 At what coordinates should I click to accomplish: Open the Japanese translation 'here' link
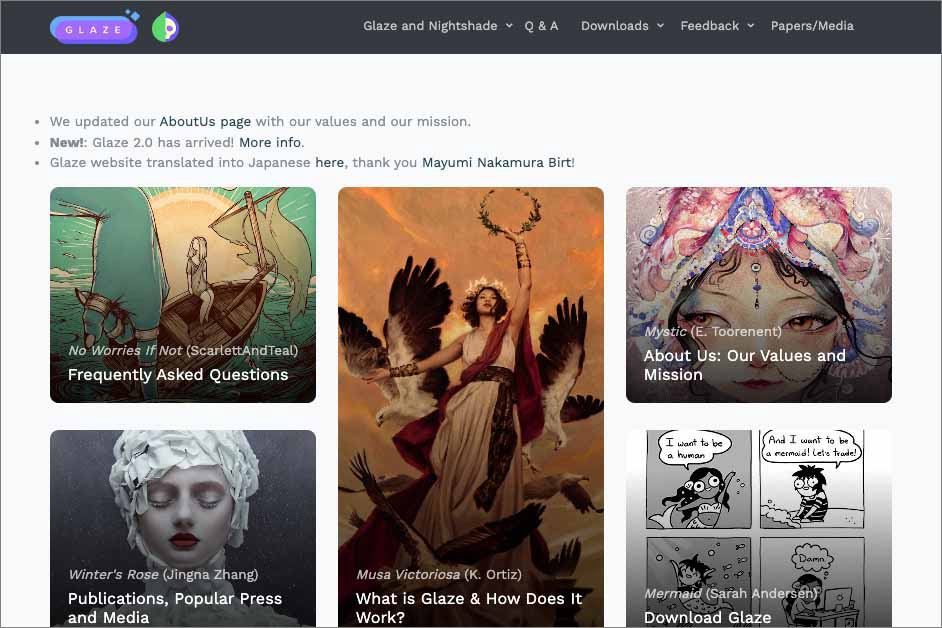pyautogui.click(x=329, y=162)
